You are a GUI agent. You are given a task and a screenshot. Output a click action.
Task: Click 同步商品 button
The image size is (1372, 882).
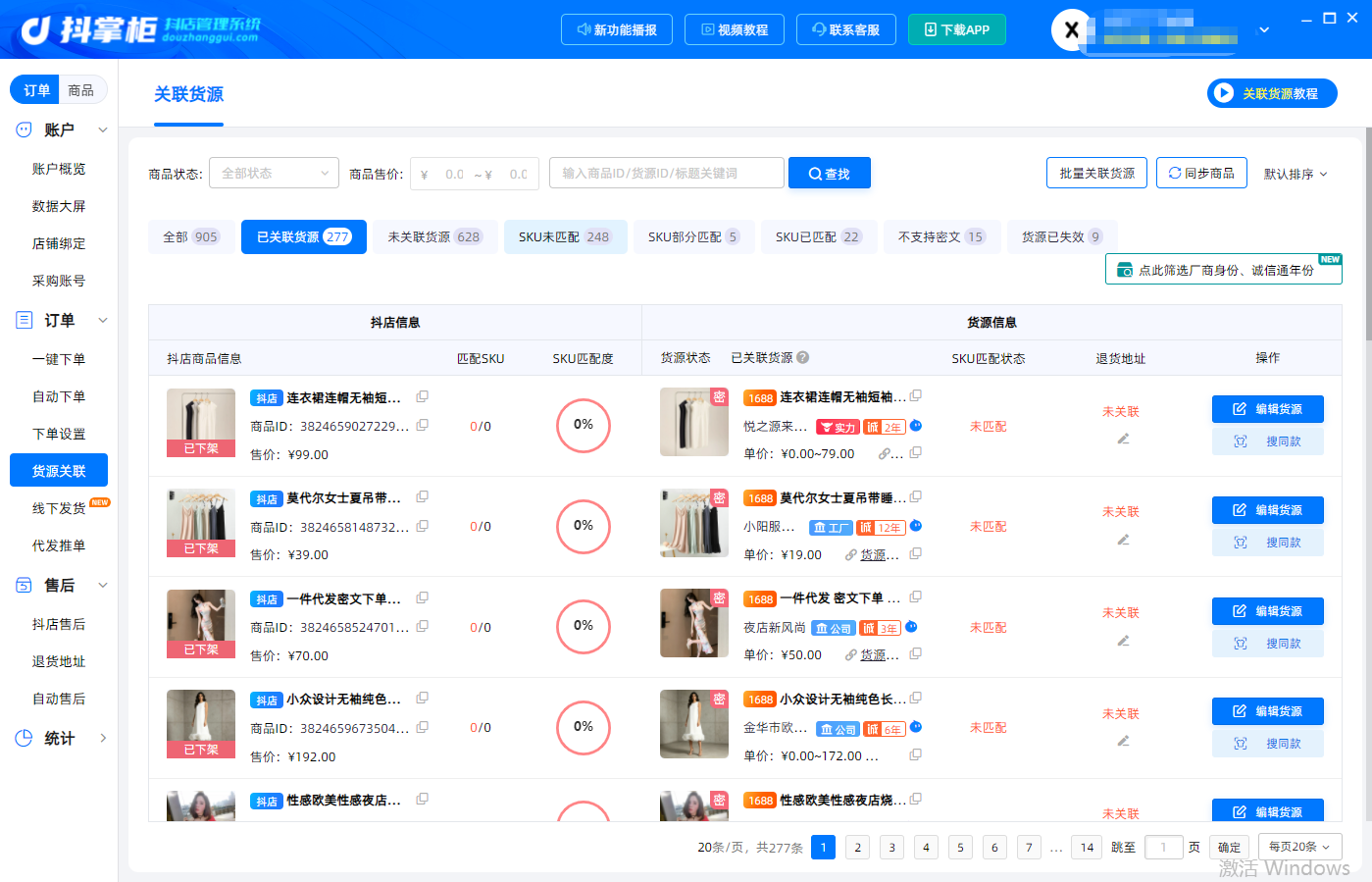click(x=1202, y=174)
